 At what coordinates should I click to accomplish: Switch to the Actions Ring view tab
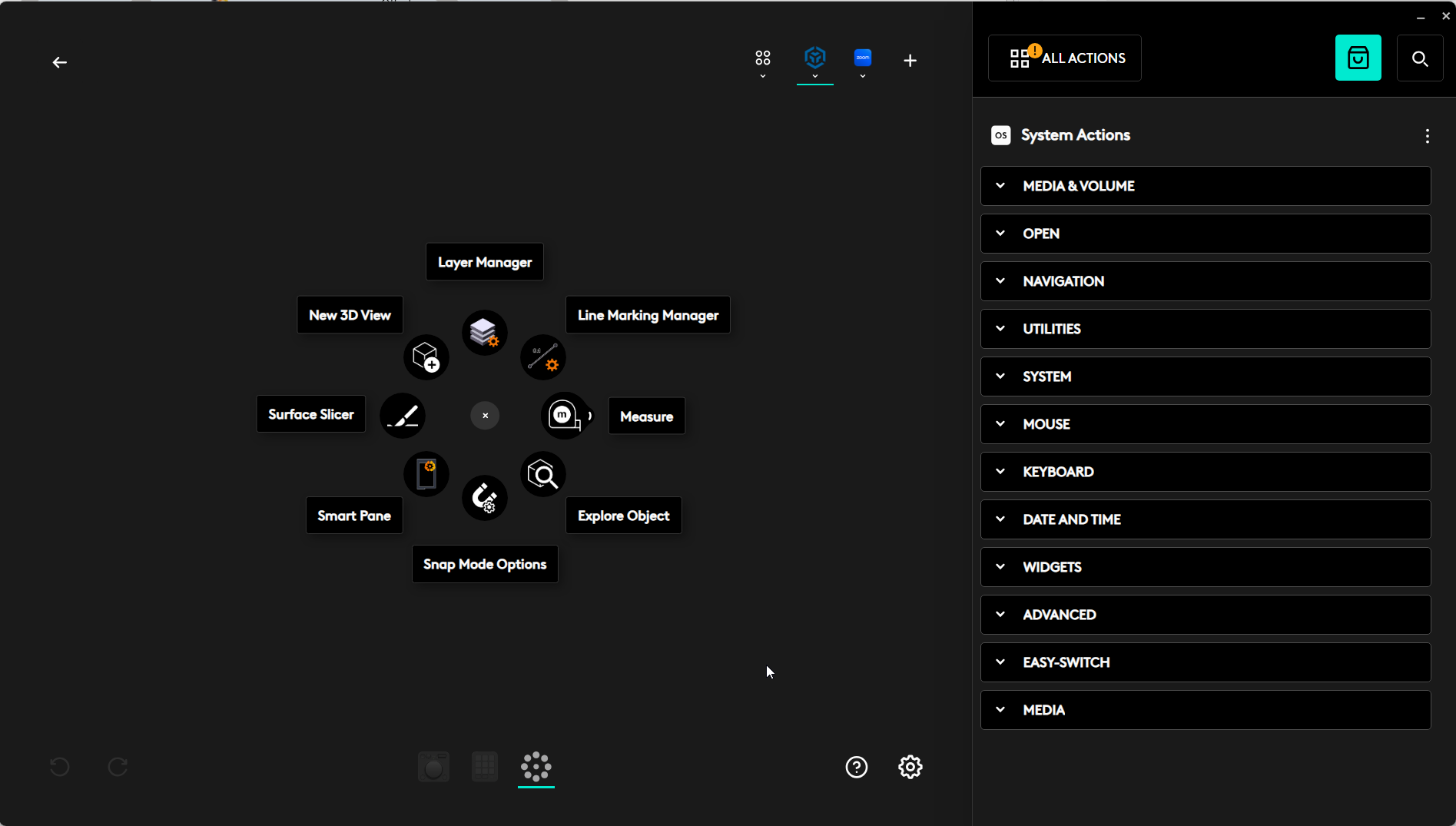click(536, 767)
